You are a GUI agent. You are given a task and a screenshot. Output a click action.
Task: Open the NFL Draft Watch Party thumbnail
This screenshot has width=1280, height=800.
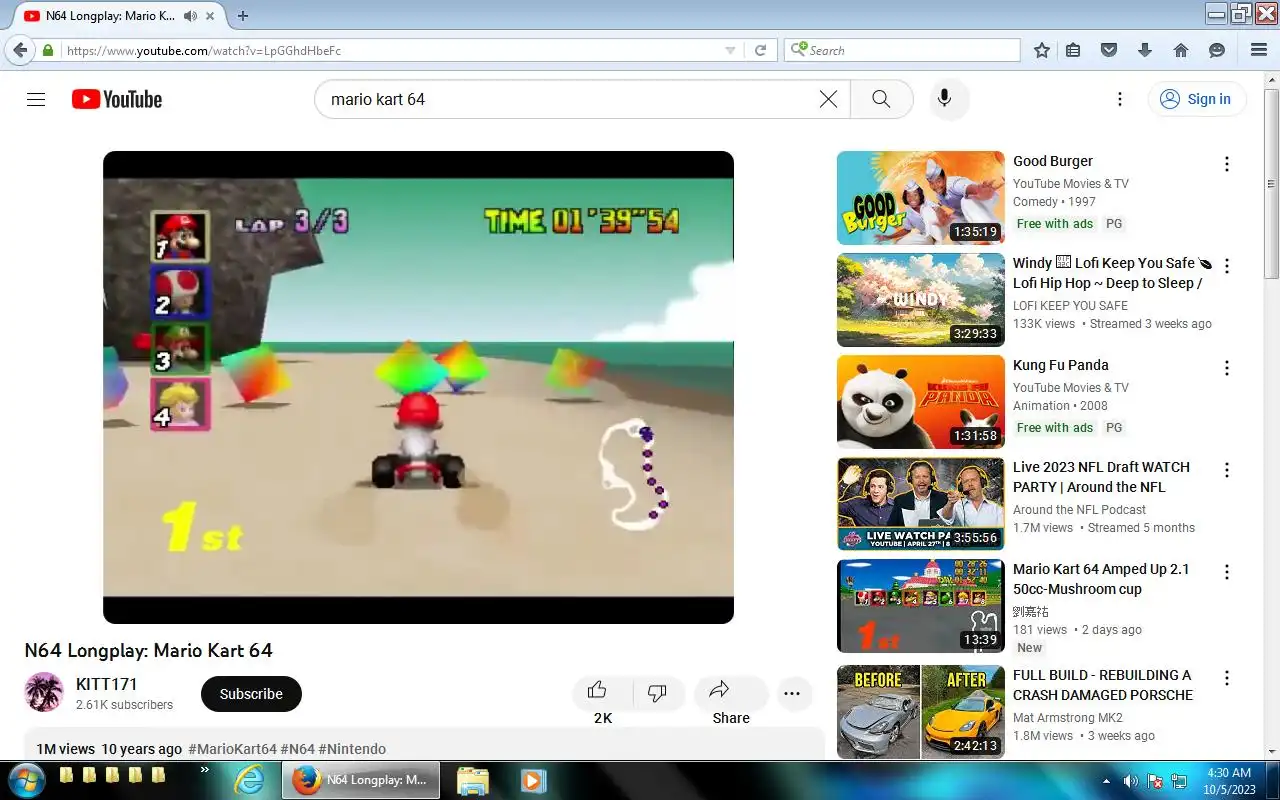(x=920, y=504)
